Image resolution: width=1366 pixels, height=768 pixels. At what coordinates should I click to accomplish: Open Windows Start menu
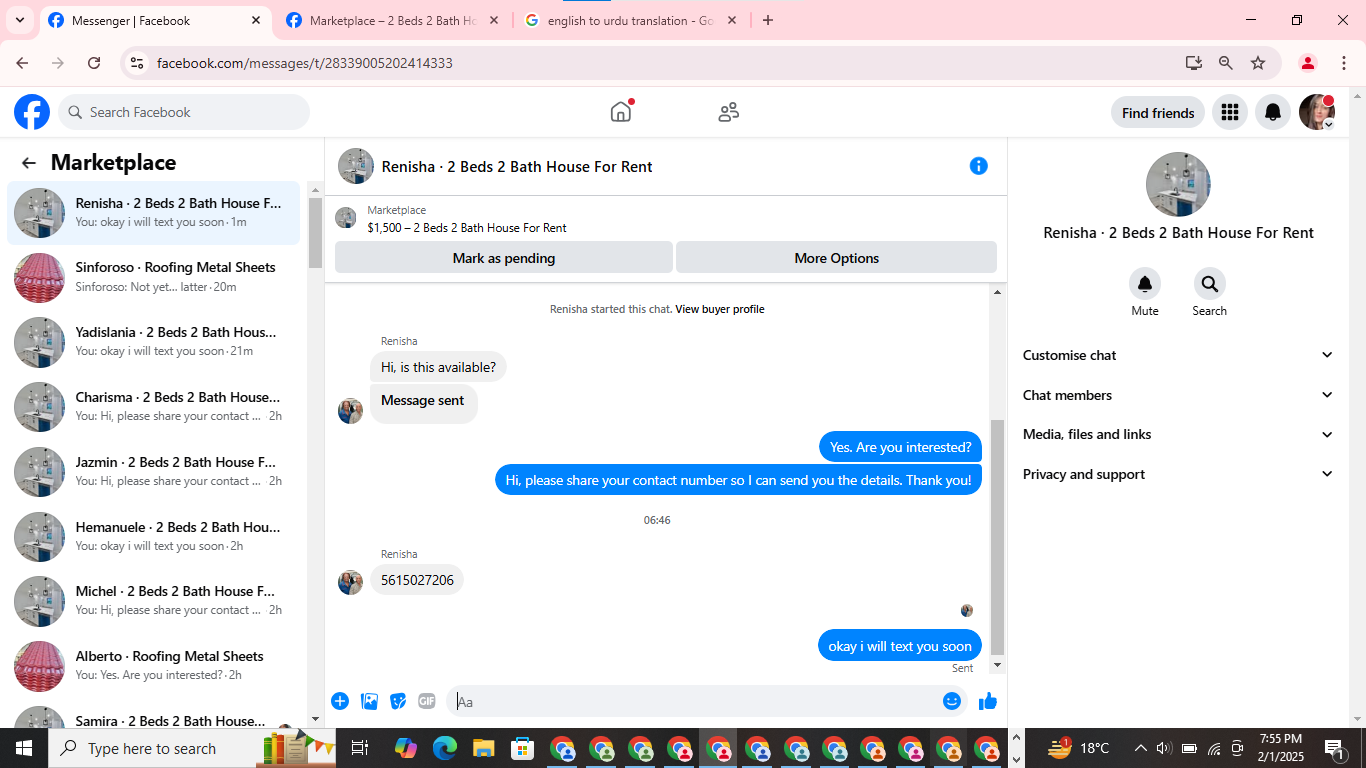24,748
